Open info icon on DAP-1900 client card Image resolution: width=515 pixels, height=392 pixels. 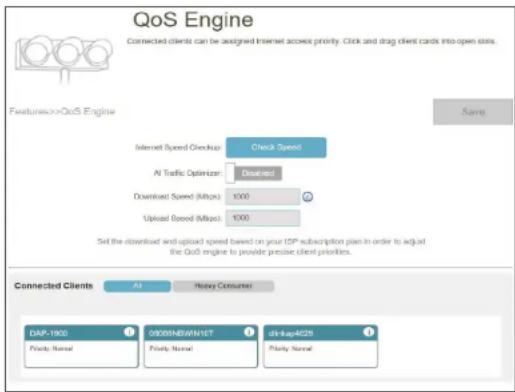click(129, 332)
